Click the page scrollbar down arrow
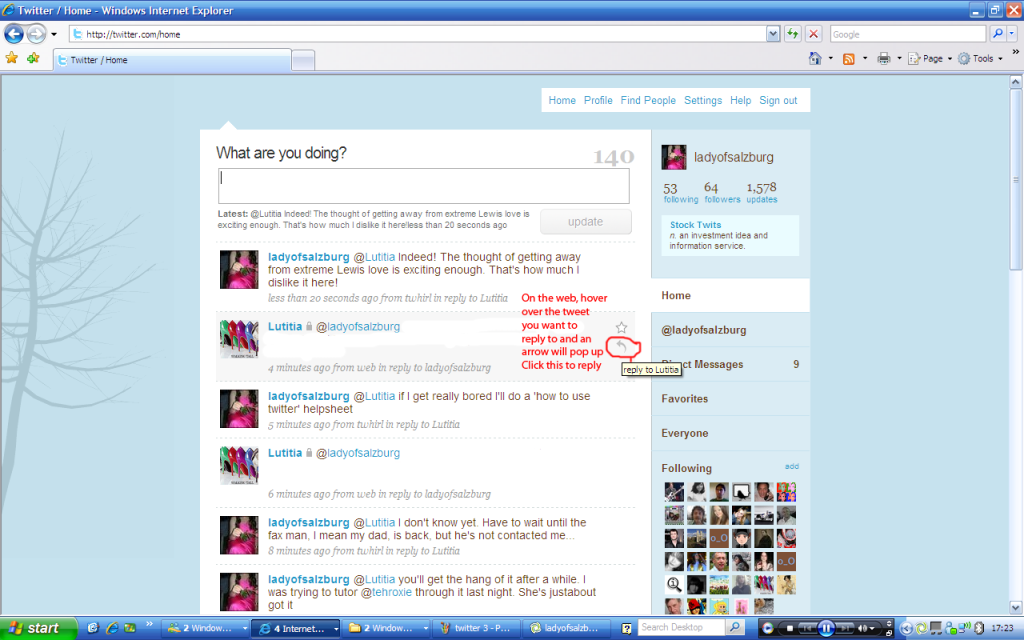 coord(1016,608)
